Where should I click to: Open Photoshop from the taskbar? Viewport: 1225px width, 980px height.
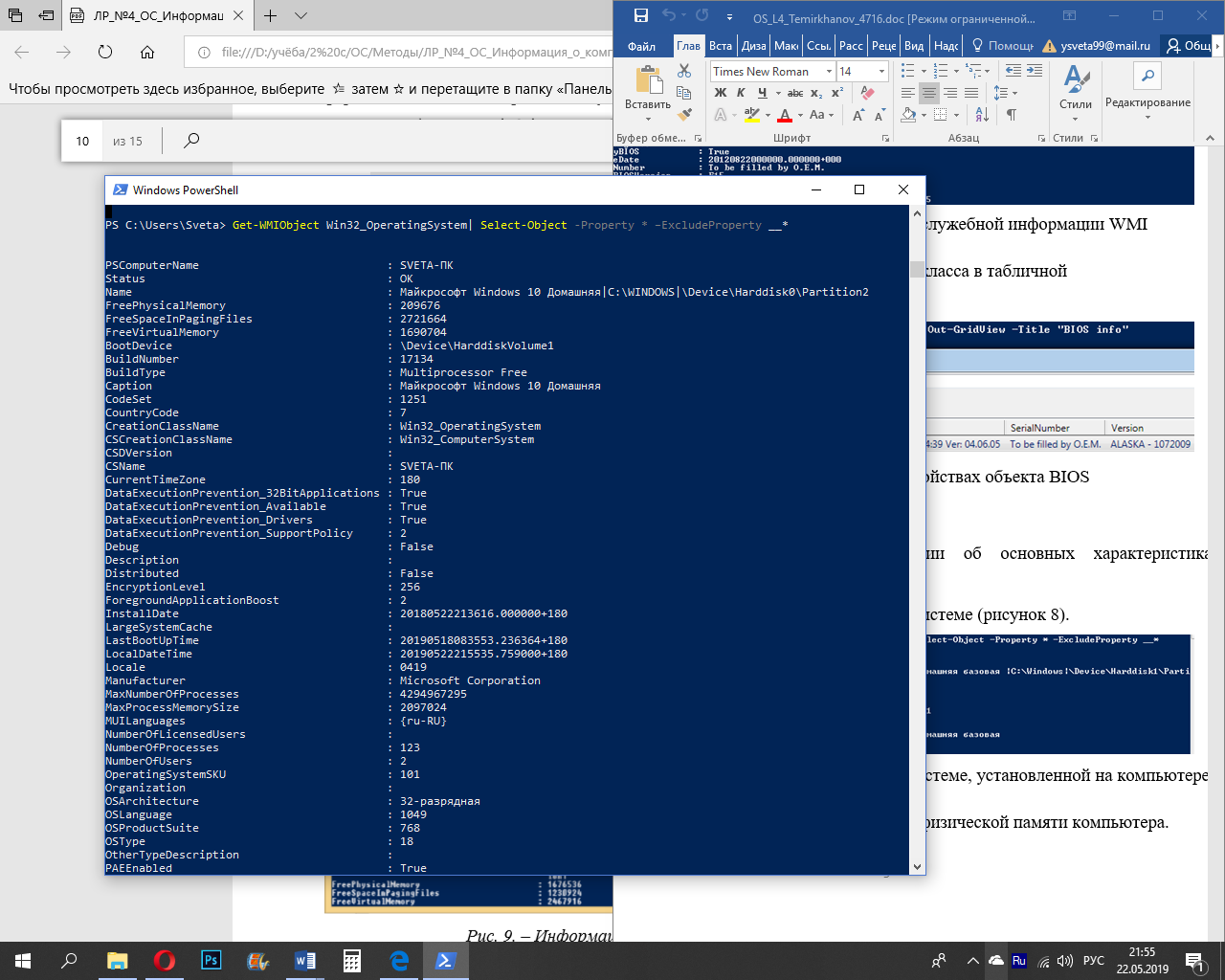click(211, 961)
